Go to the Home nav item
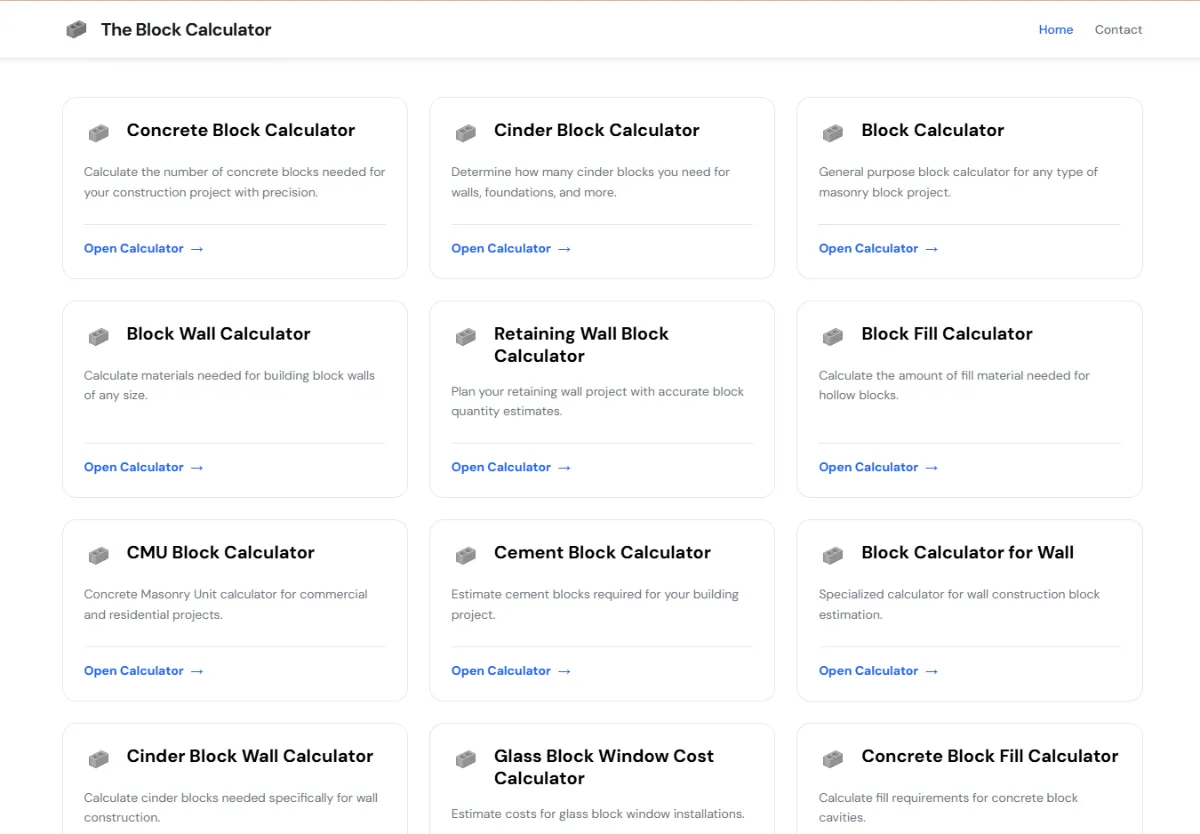Screen dimensions: 1200x834 point(1056,30)
